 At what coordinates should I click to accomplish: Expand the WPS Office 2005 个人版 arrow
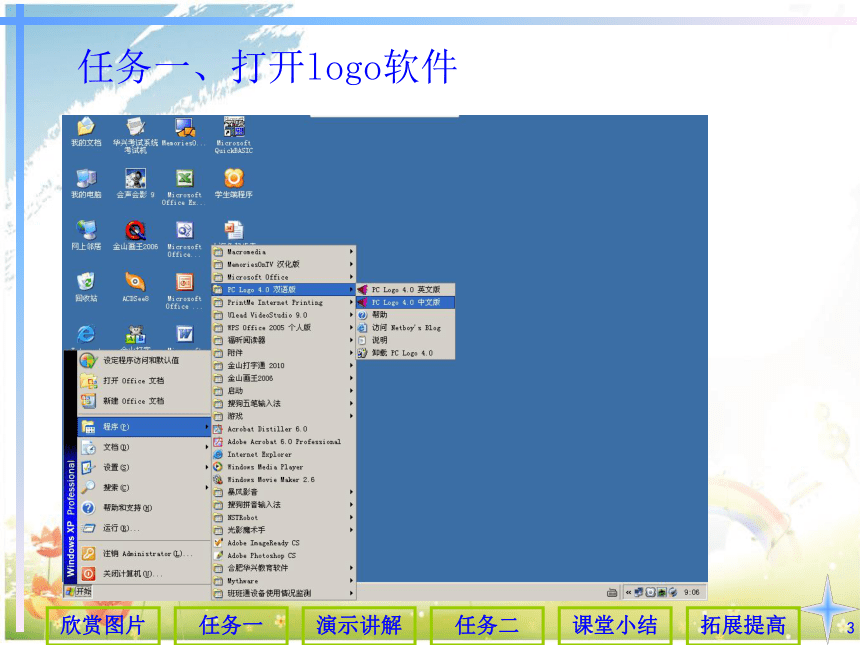(351, 327)
